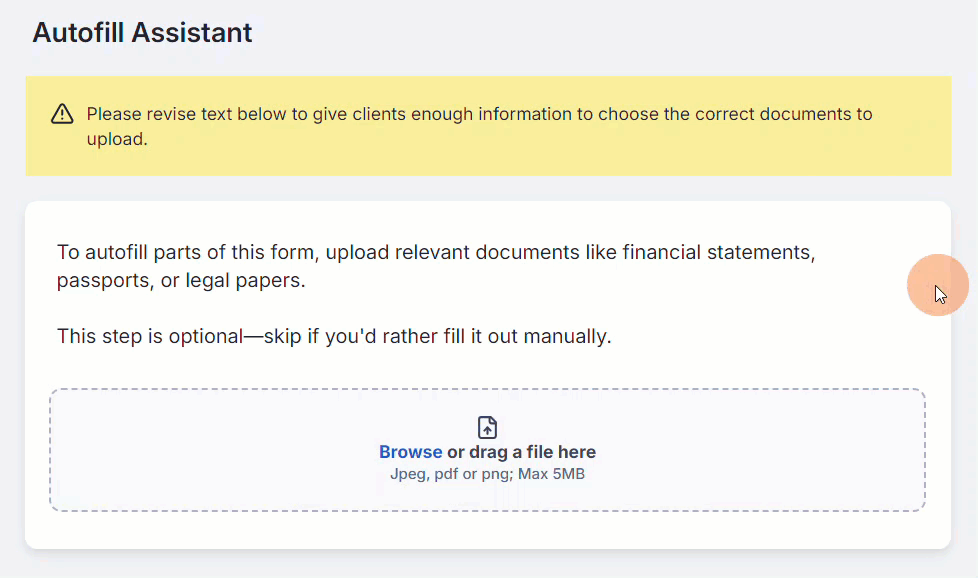Click the word 'upload.' ending the yellow banner

tap(117, 139)
